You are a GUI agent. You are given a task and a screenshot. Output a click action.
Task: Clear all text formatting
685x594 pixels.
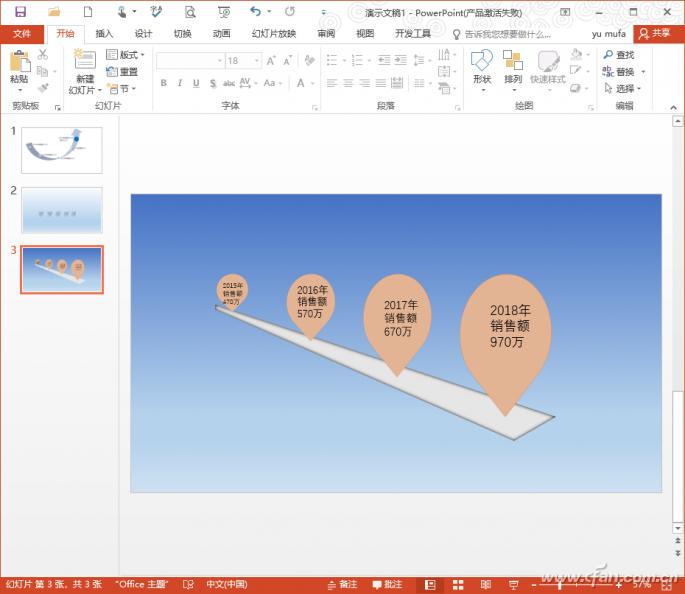[310, 60]
